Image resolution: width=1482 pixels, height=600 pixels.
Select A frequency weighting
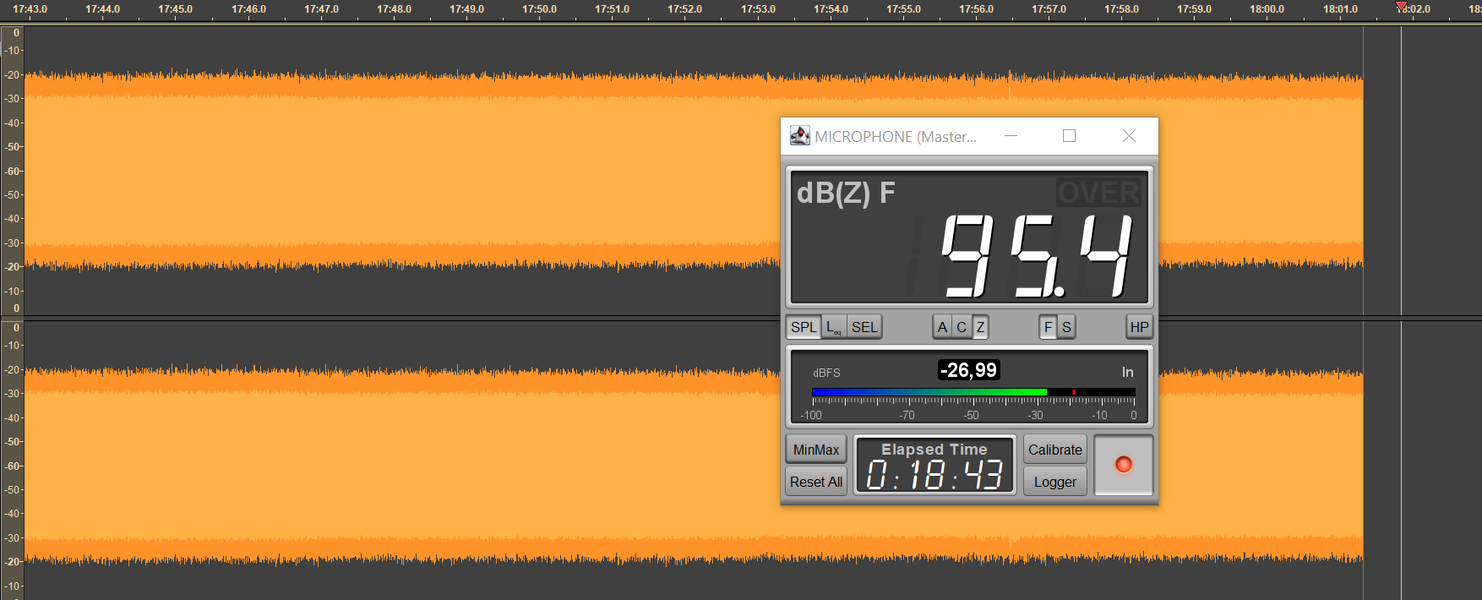(942, 327)
